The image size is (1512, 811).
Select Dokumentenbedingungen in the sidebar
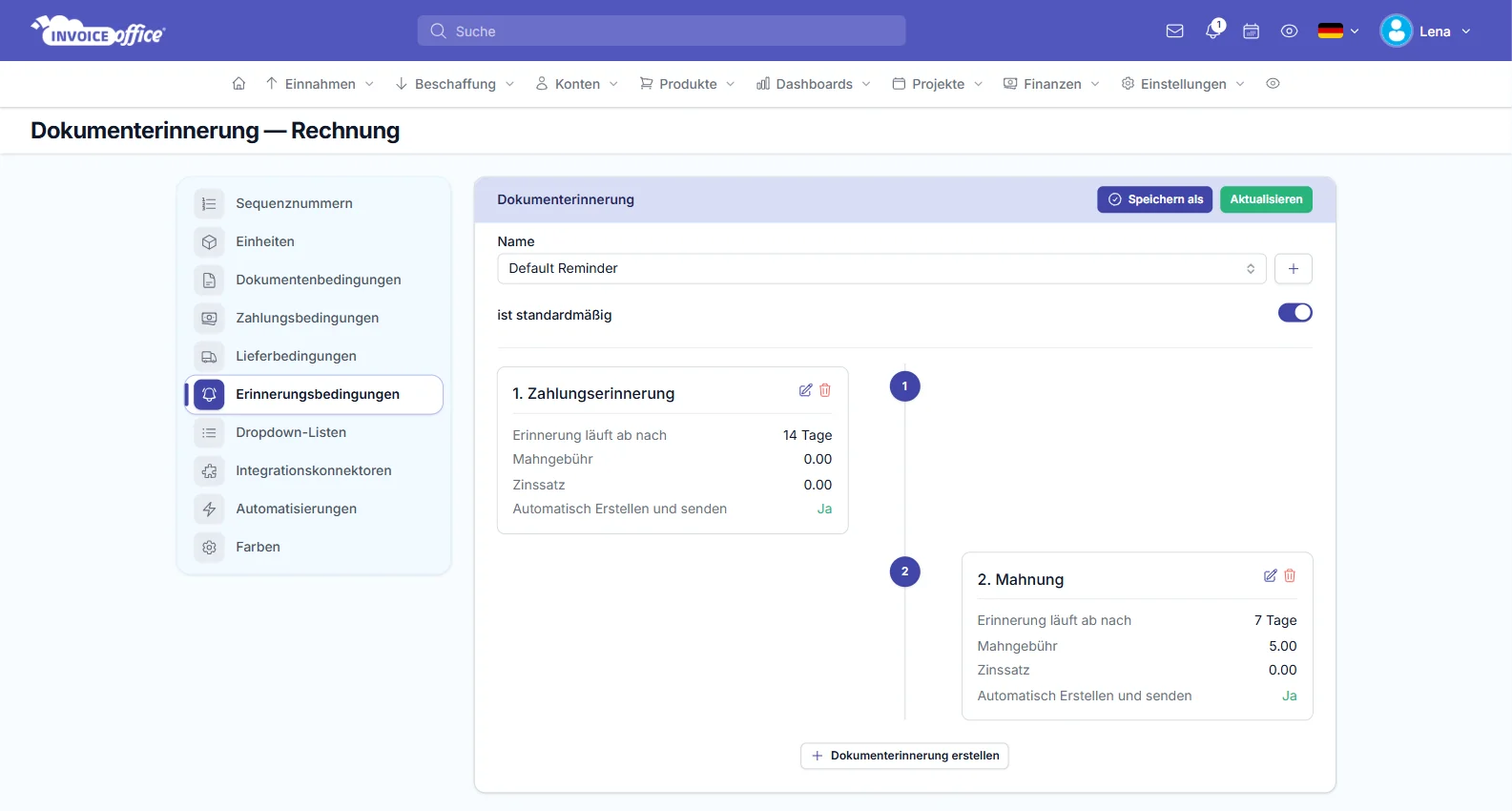click(314, 280)
